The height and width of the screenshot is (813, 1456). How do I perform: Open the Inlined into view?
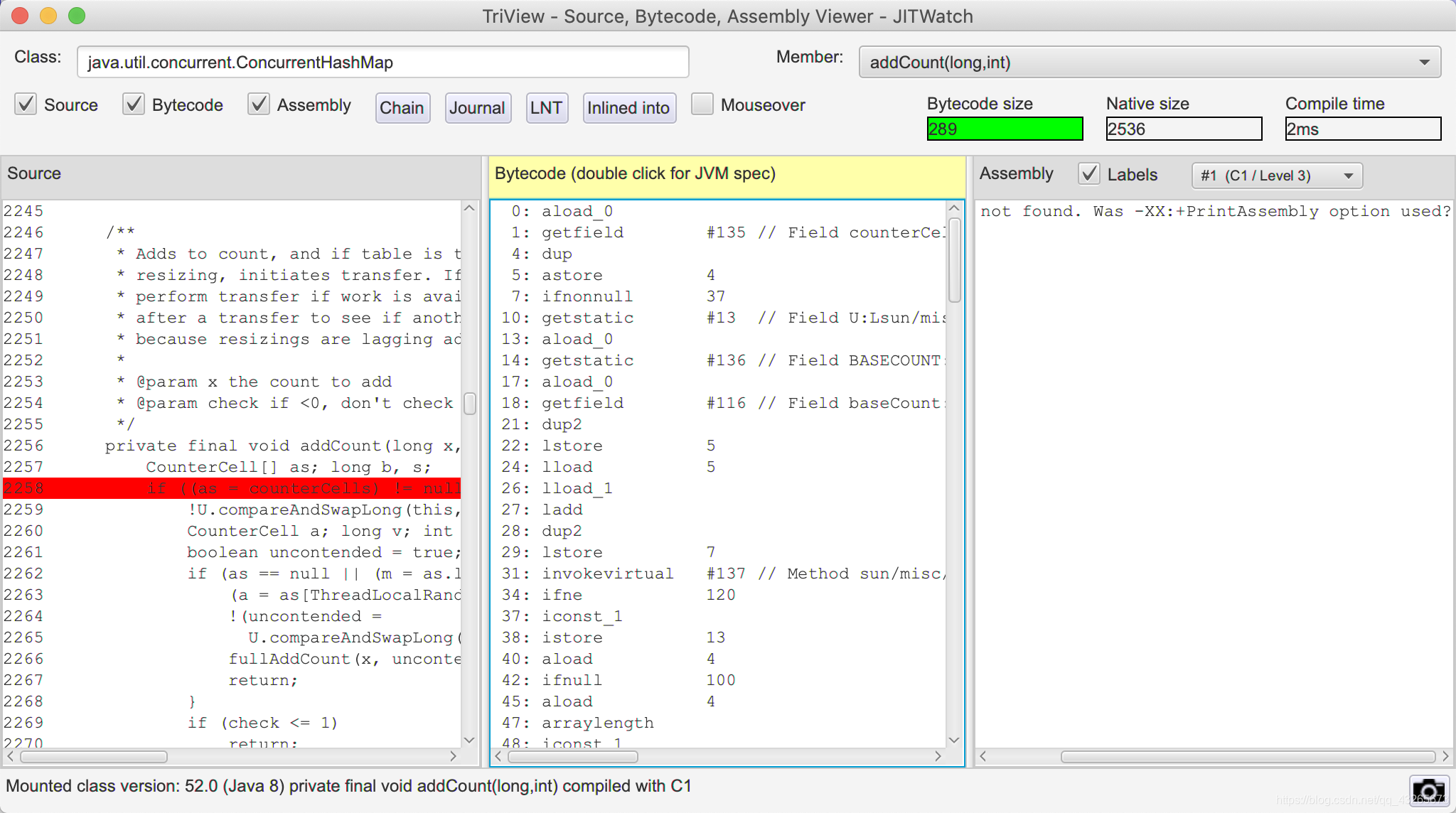coord(628,108)
